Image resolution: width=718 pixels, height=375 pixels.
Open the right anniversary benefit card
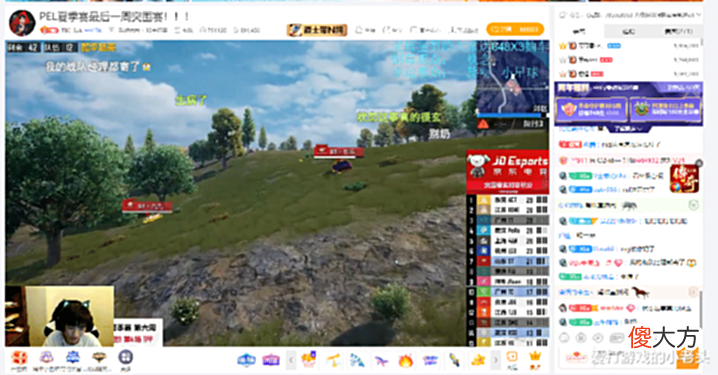pyautogui.click(x=665, y=110)
